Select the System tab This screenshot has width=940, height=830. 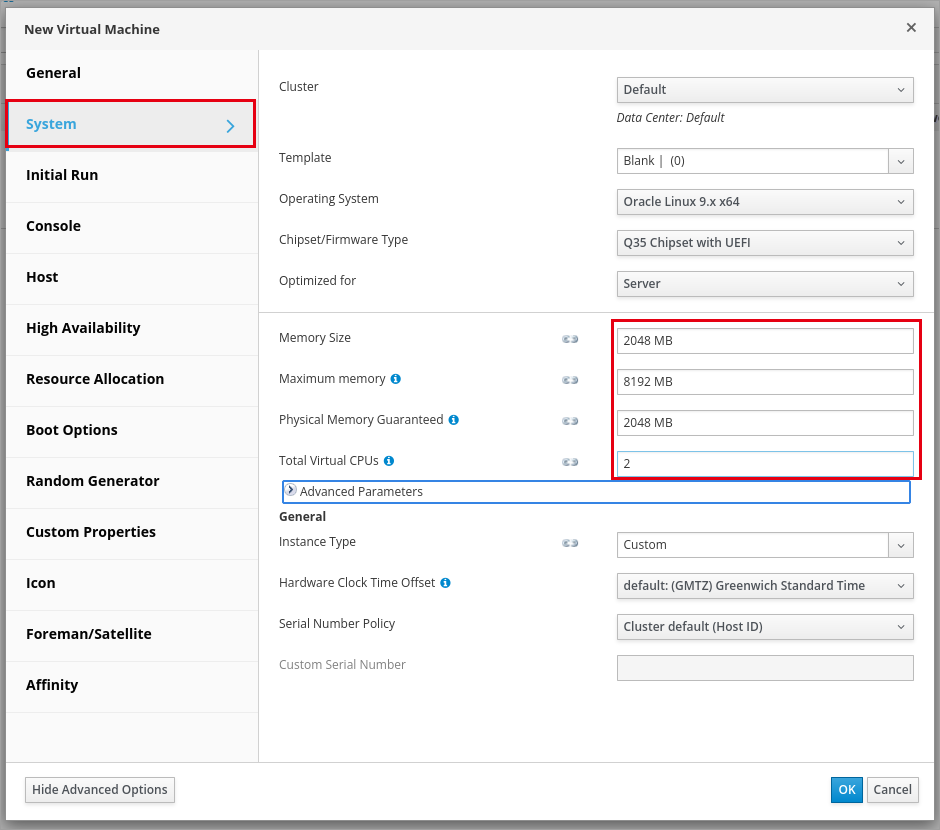tap(132, 124)
